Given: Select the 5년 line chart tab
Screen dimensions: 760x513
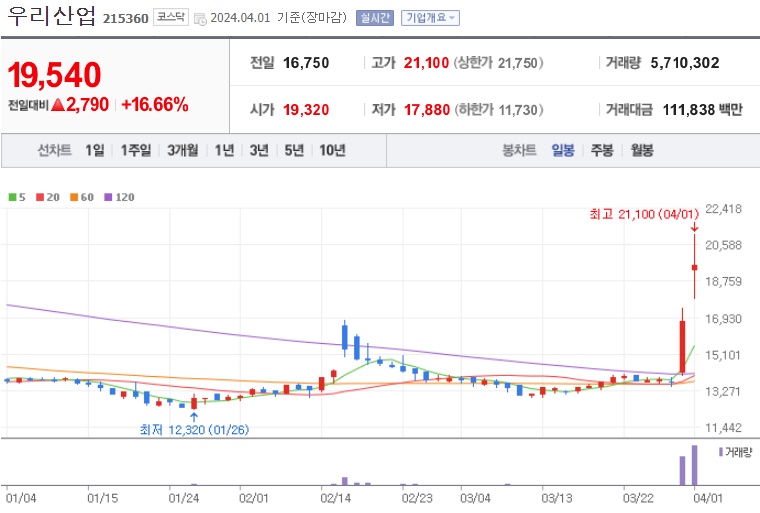Looking at the screenshot, I should pyautogui.click(x=294, y=150).
